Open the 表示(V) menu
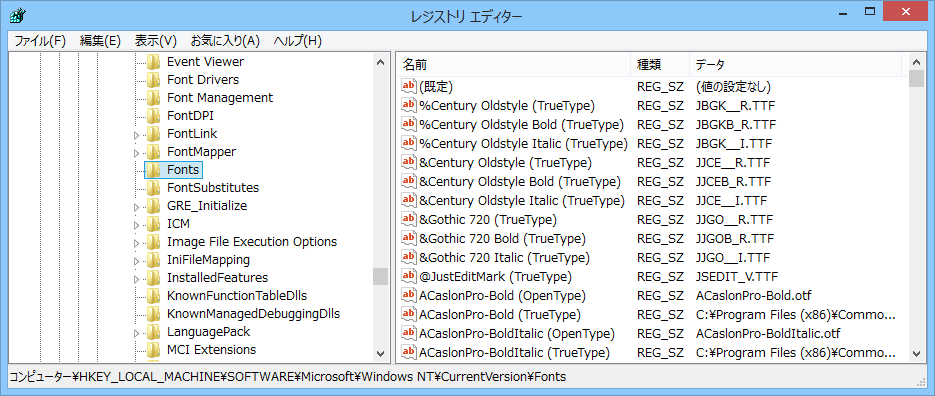 (x=156, y=41)
